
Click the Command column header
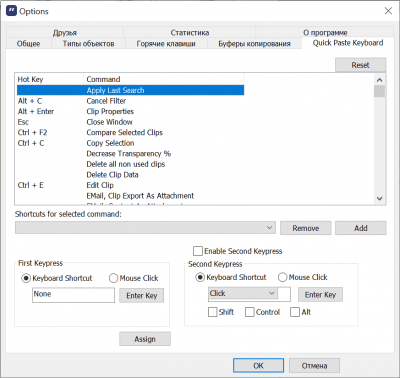[164, 79]
